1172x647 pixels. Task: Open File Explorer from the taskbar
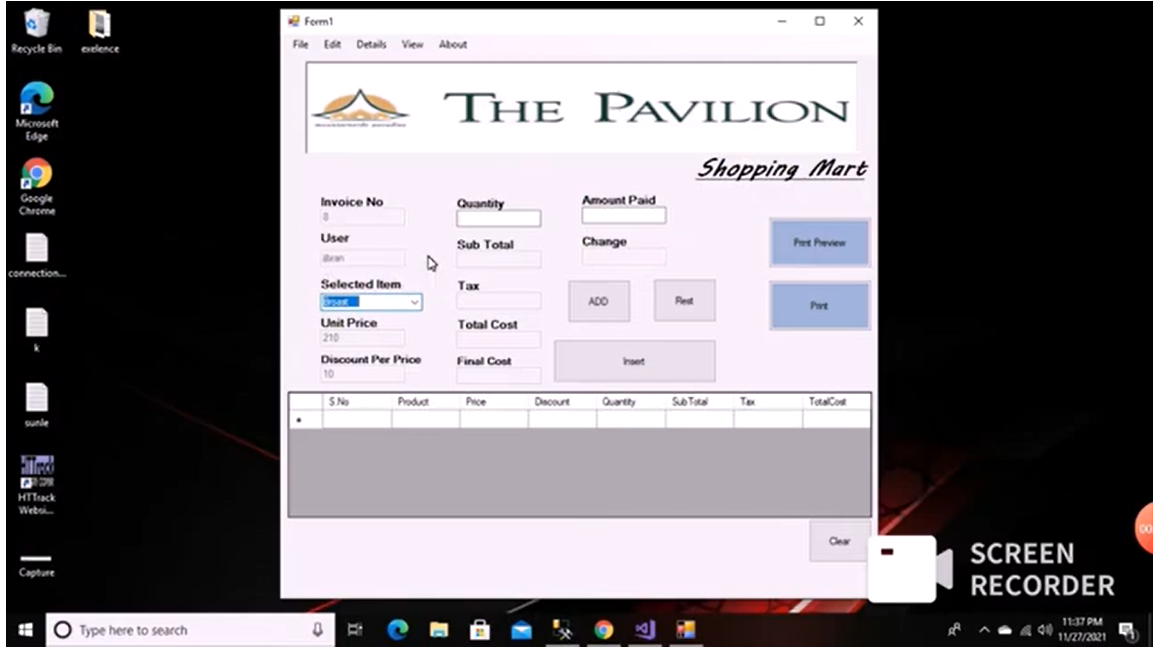pos(439,630)
